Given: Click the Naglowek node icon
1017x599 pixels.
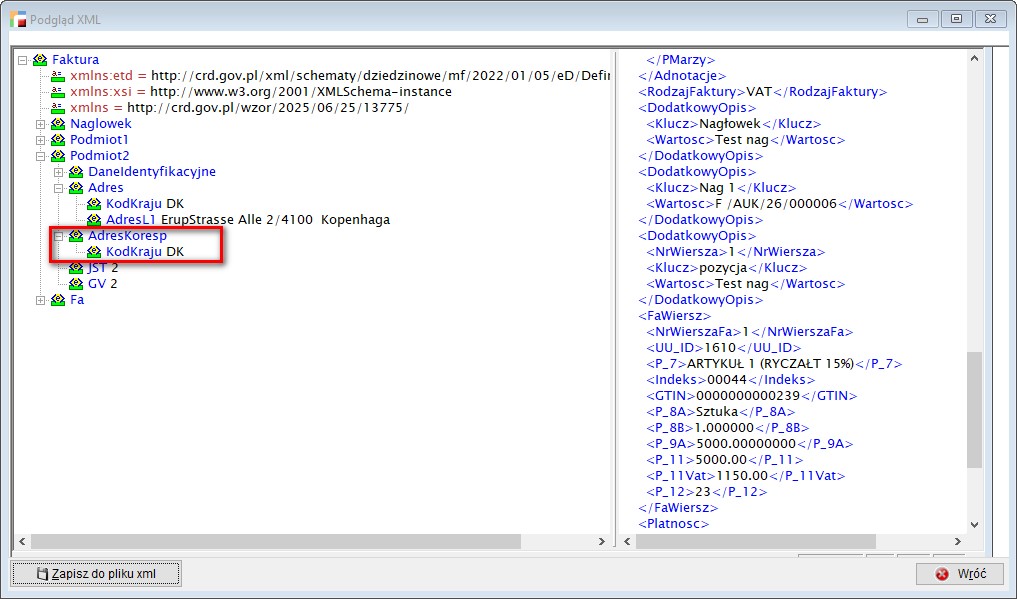Looking at the screenshot, I should pos(58,124).
